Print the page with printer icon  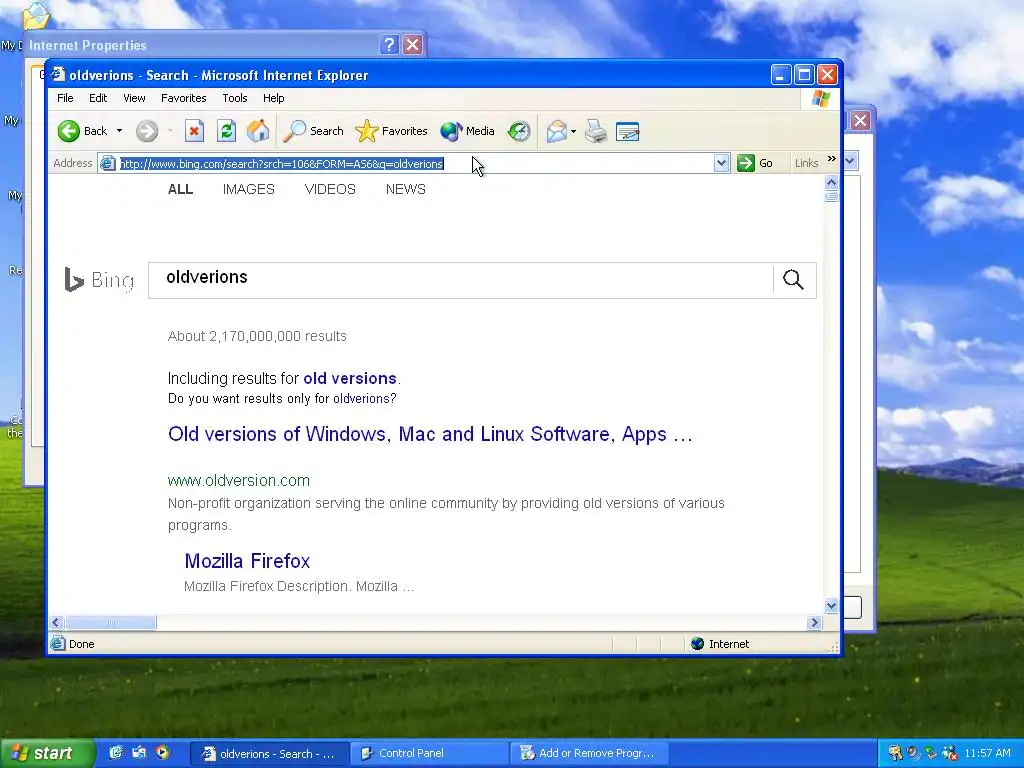pyautogui.click(x=596, y=131)
